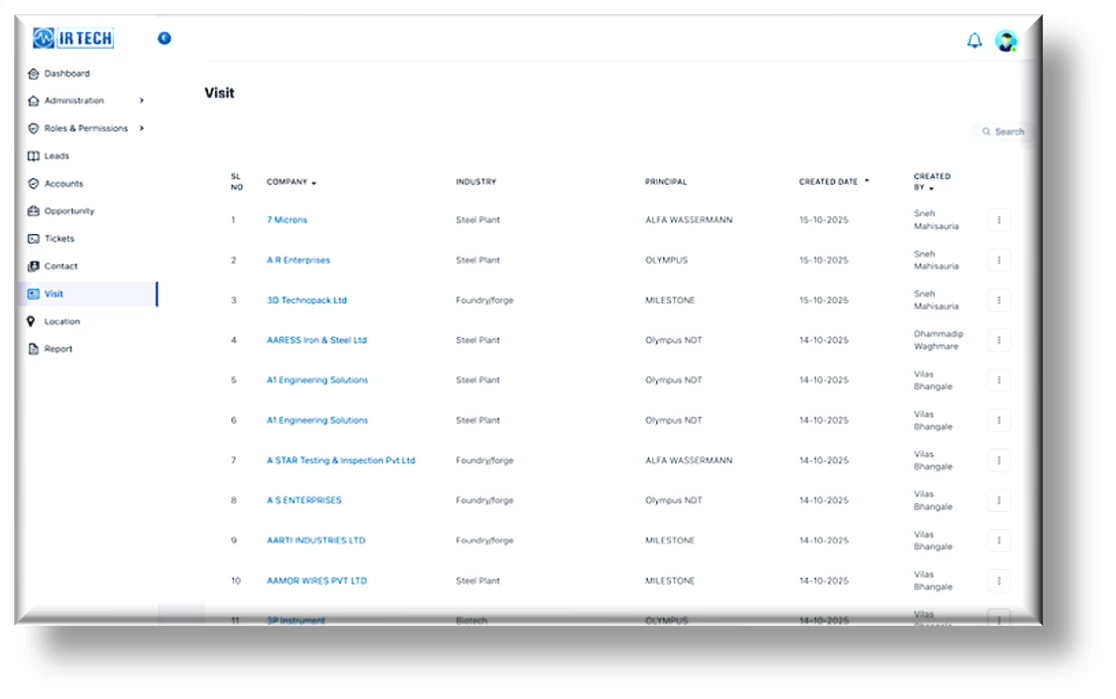Open row actions menu for AARESS Iron & Steel

pyautogui.click(x=999, y=340)
